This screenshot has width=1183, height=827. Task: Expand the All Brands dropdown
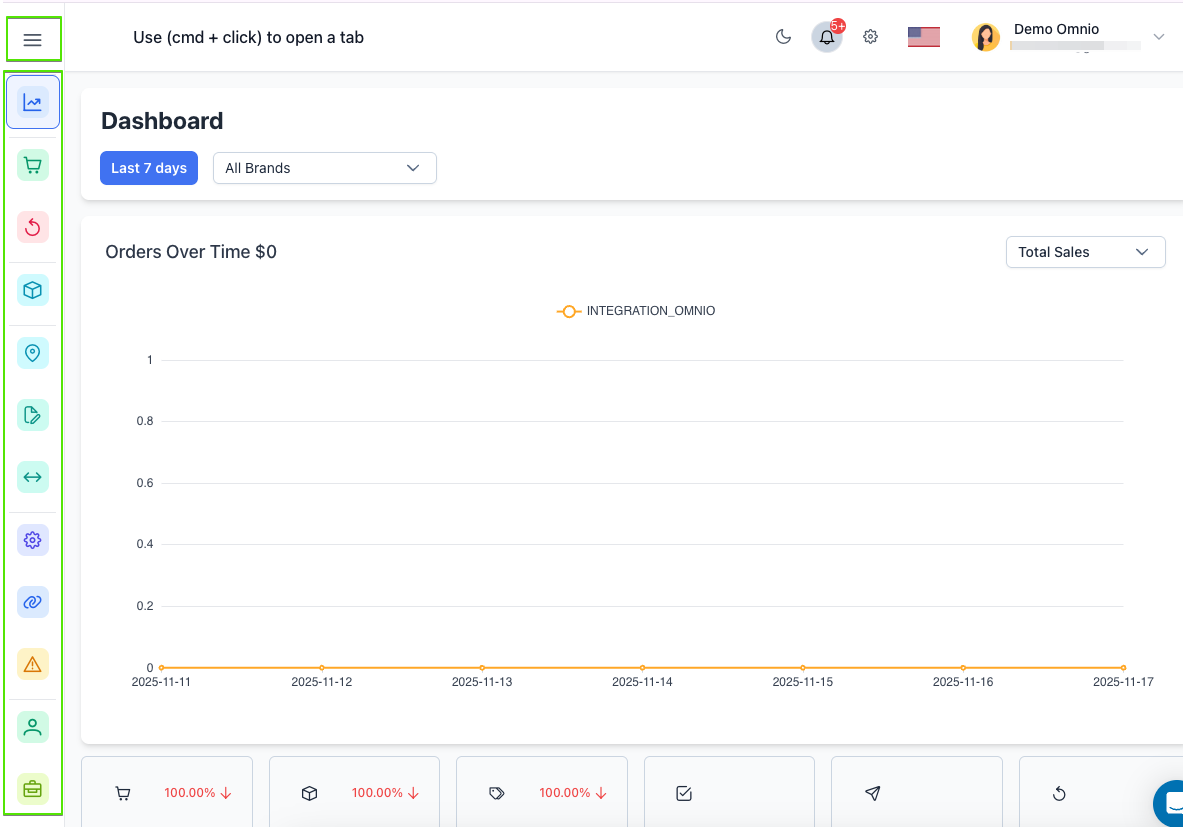click(x=325, y=168)
